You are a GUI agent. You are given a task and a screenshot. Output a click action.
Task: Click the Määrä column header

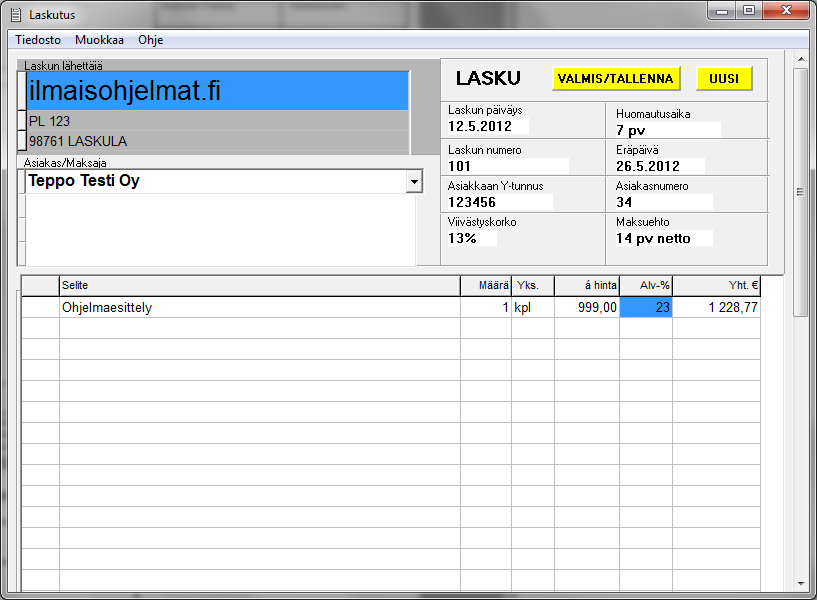[x=486, y=285]
